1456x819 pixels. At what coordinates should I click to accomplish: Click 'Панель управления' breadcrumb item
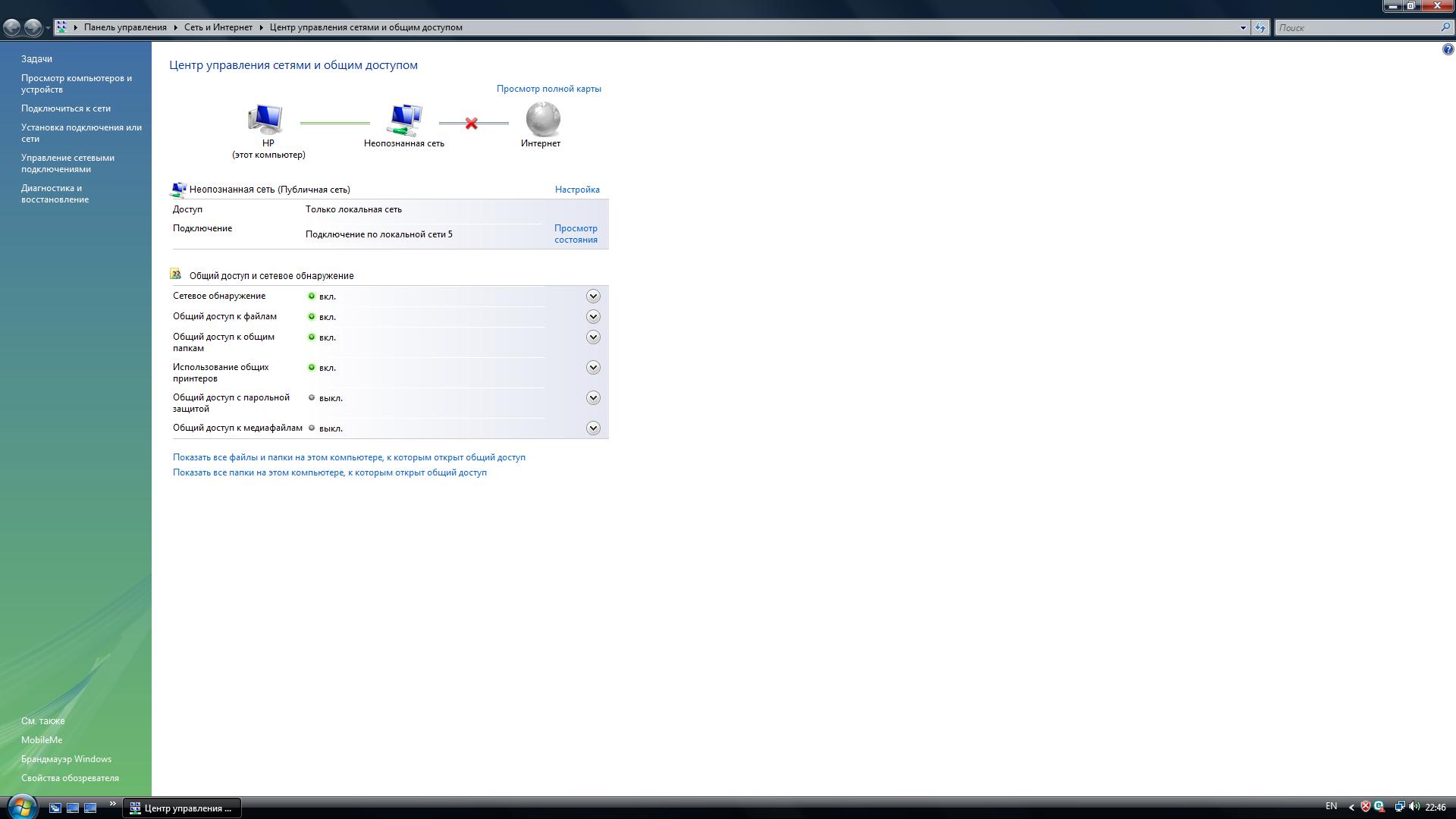click(x=125, y=27)
